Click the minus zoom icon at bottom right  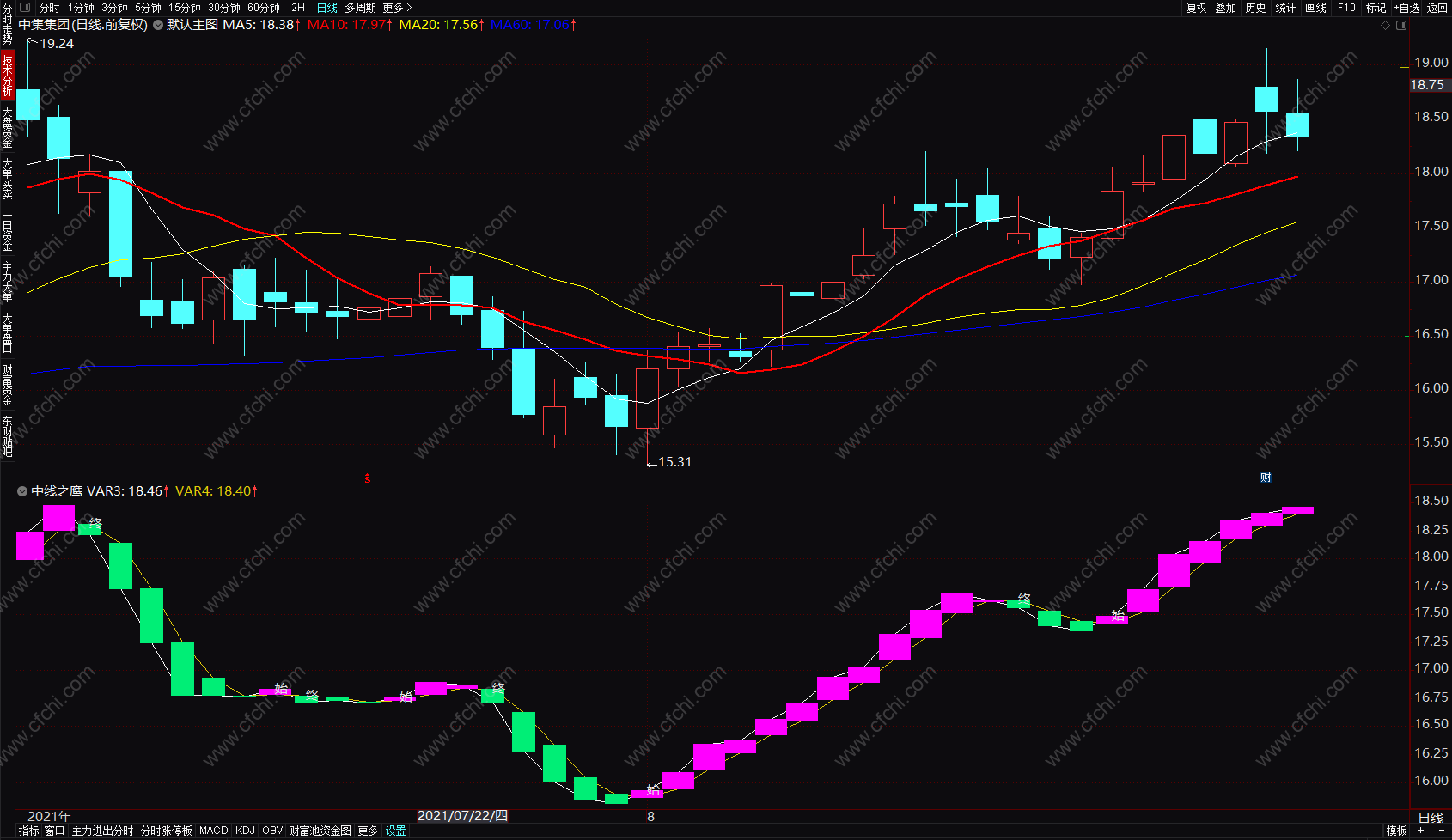coord(1441,831)
